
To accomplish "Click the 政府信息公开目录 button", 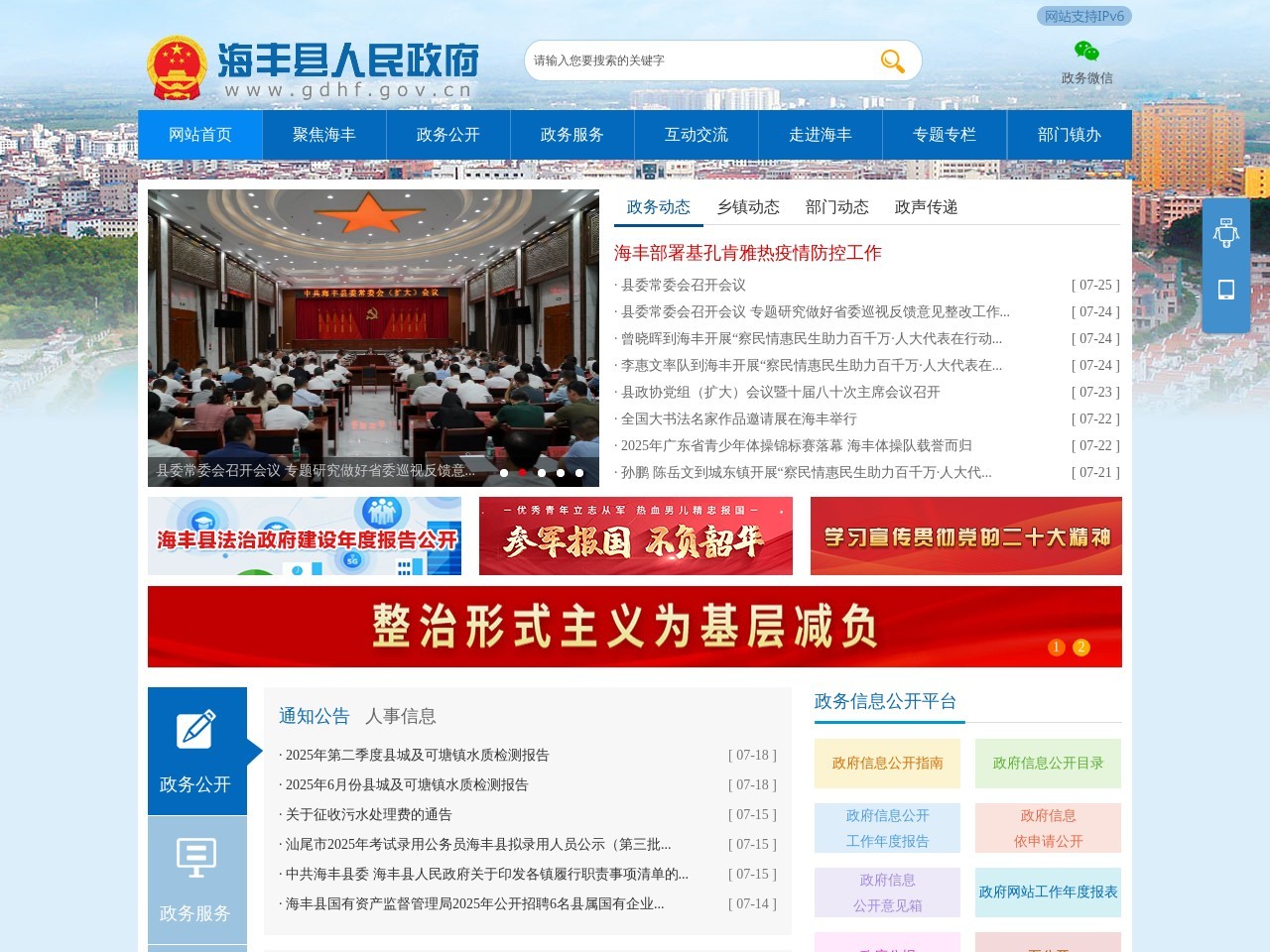I will click(x=1048, y=764).
